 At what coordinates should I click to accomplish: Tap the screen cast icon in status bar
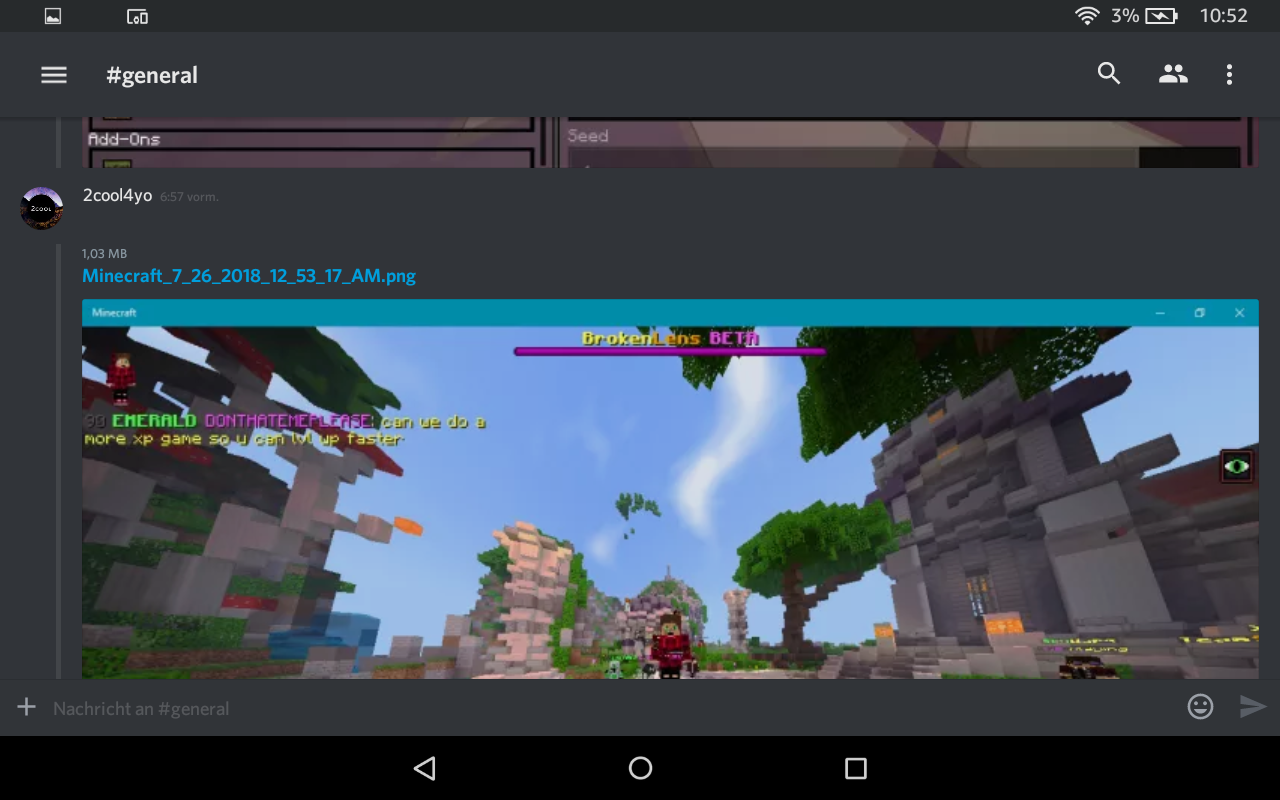click(x=137, y=16)
